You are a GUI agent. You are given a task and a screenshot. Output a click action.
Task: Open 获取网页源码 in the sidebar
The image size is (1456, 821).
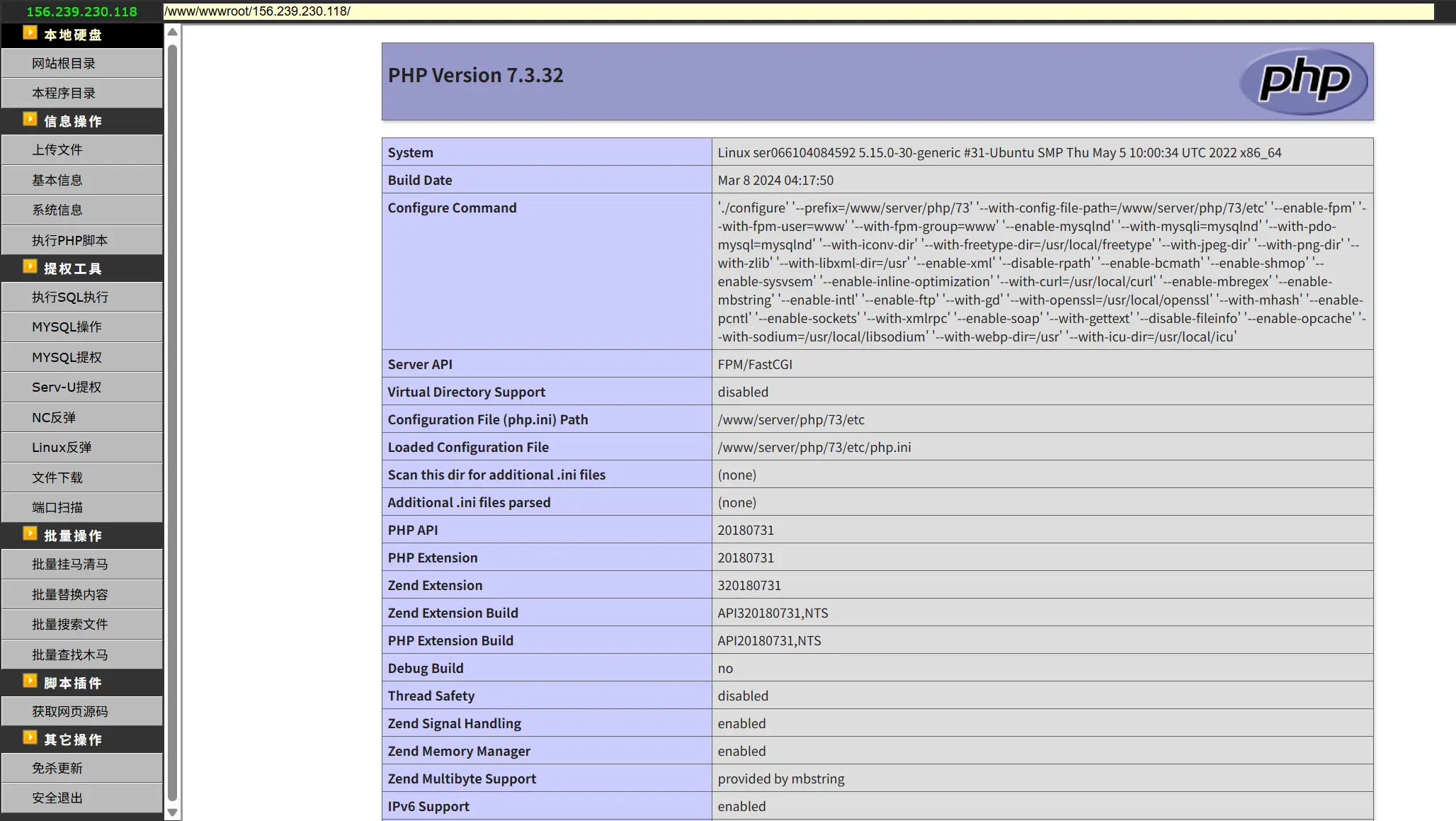(x=82, y=712)
